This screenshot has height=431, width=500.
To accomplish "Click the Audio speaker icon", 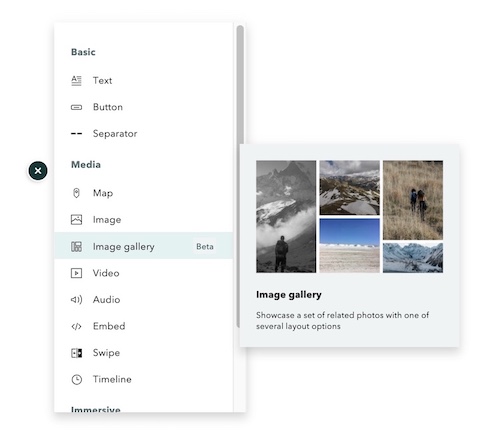I will point(76,300).
